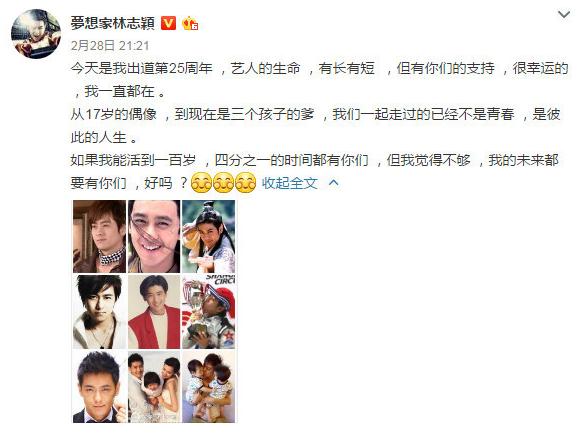Collapse the post via 收起全文

pyautogui.click(x=290, y=183)
